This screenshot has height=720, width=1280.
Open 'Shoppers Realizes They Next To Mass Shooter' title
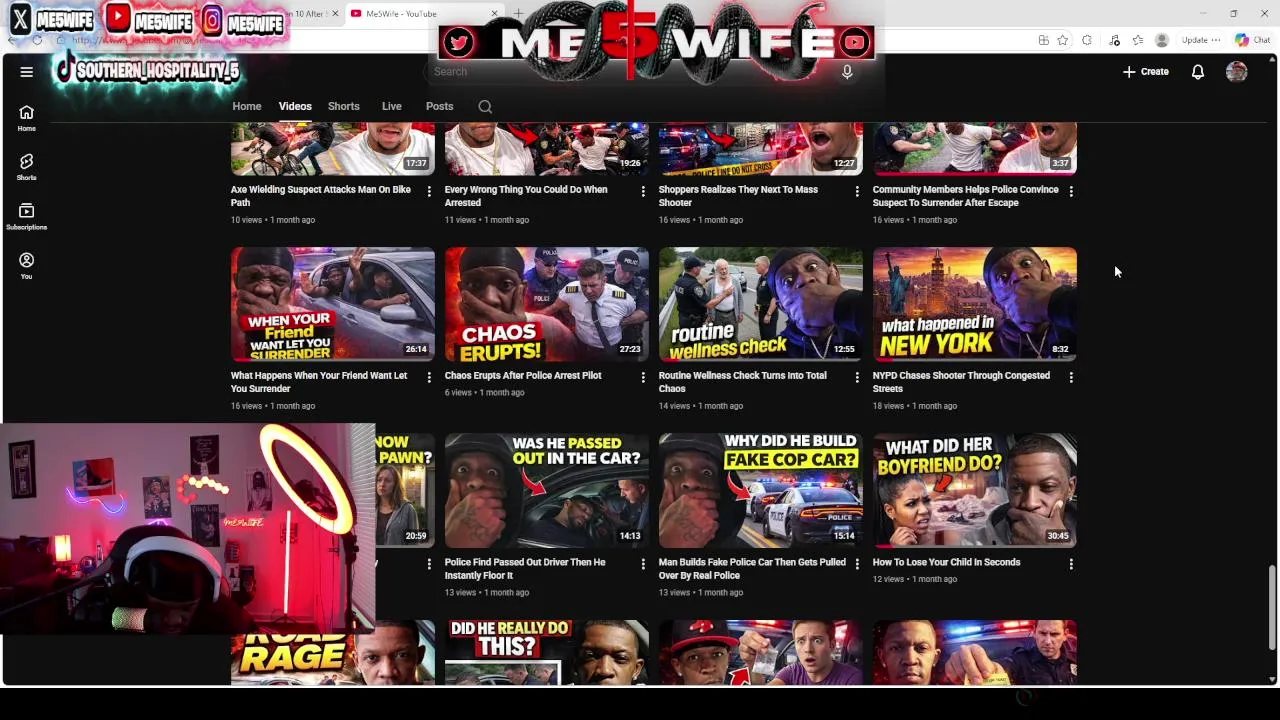(x=738, y=196)
